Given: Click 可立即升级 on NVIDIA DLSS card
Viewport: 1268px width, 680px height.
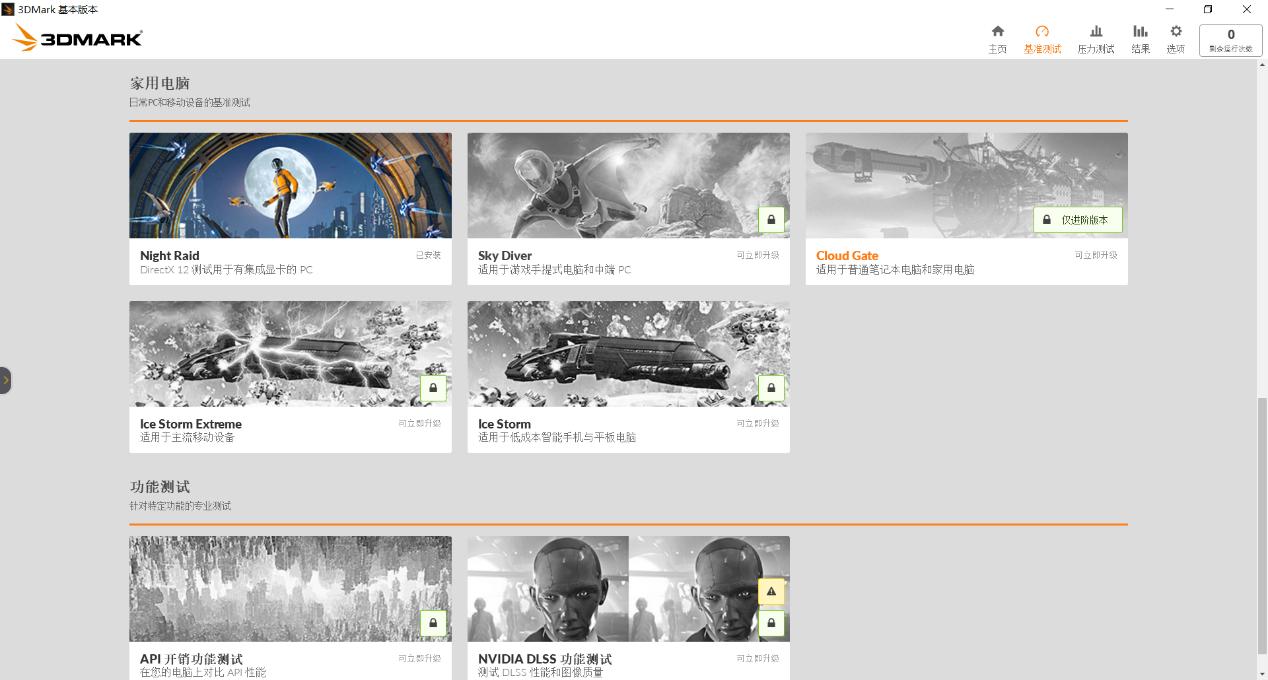Looking at the screenshot, I should point(758,658).
